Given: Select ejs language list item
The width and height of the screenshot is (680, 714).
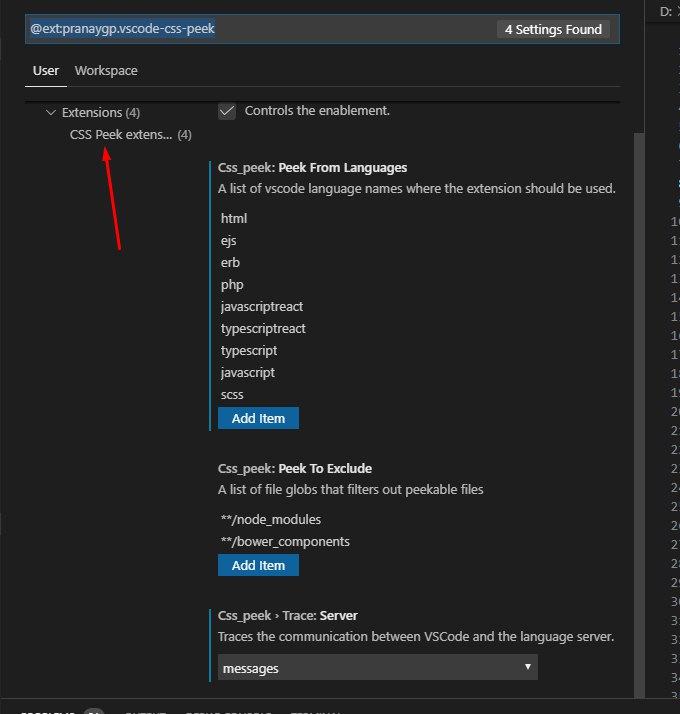Looking at the screenshot, I should (x=229, y=240).
